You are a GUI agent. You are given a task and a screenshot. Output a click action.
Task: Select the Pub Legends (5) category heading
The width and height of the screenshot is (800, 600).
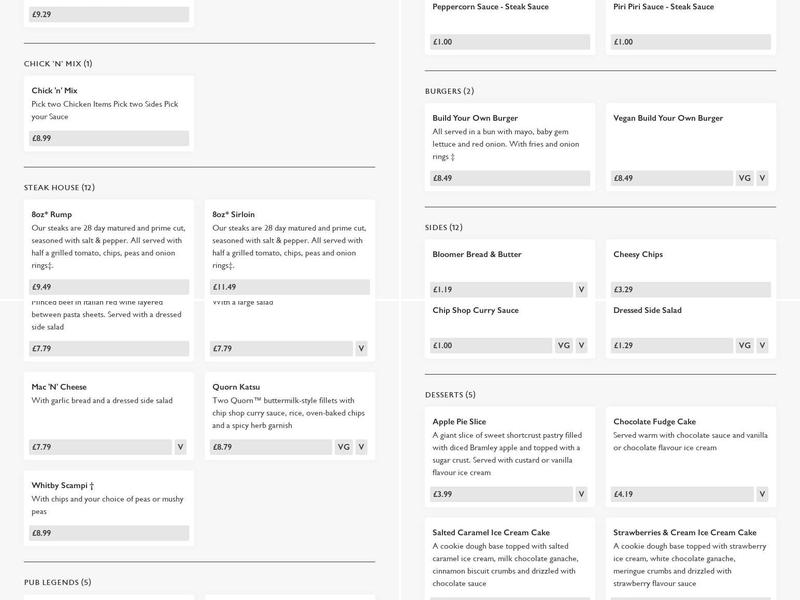point(57,582)
